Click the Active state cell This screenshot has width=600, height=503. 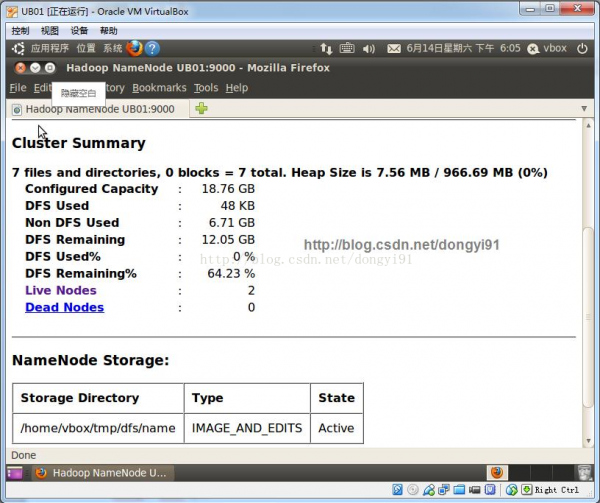click(336, 428)
